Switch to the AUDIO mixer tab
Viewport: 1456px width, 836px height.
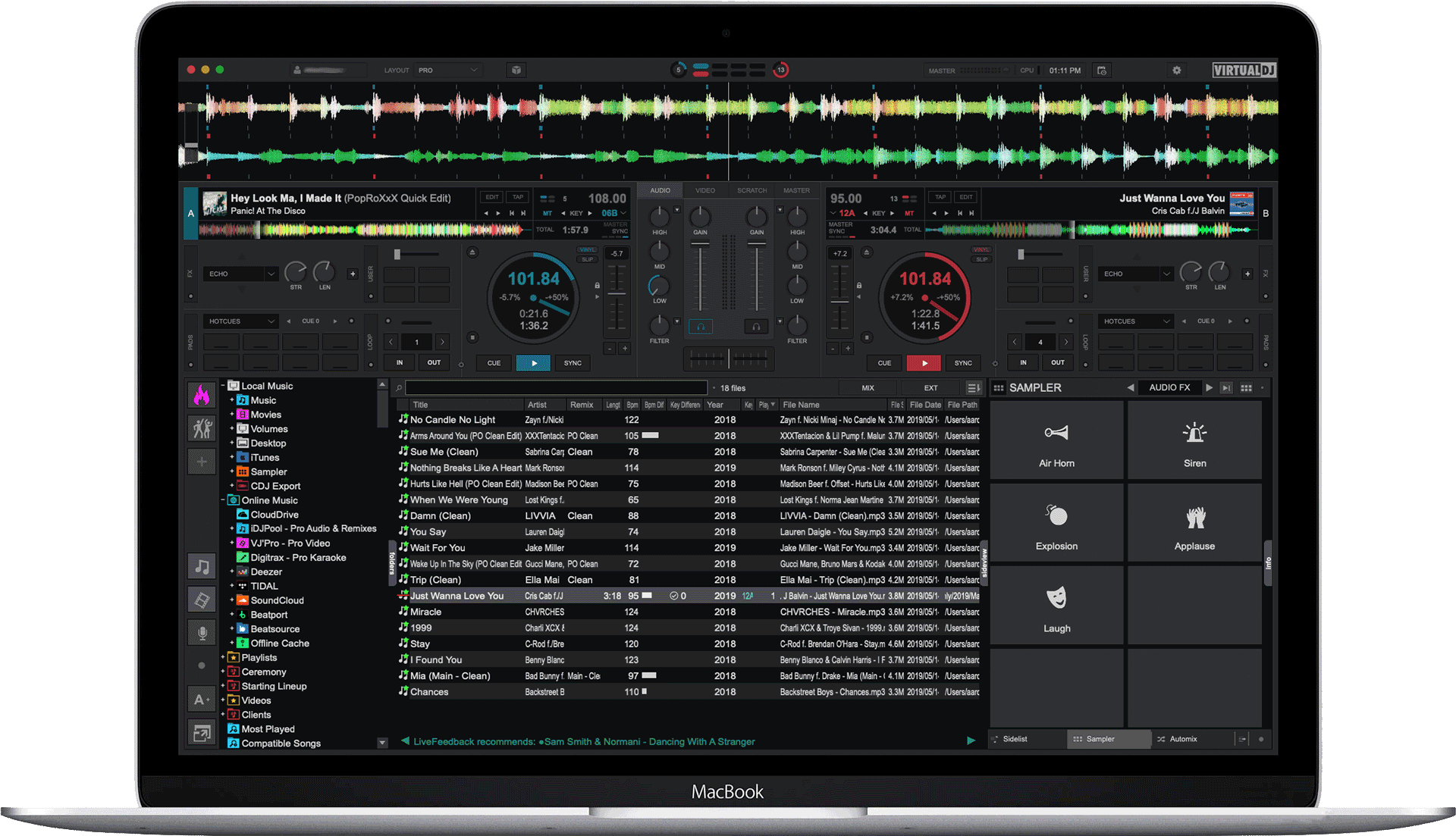(660, 190)
